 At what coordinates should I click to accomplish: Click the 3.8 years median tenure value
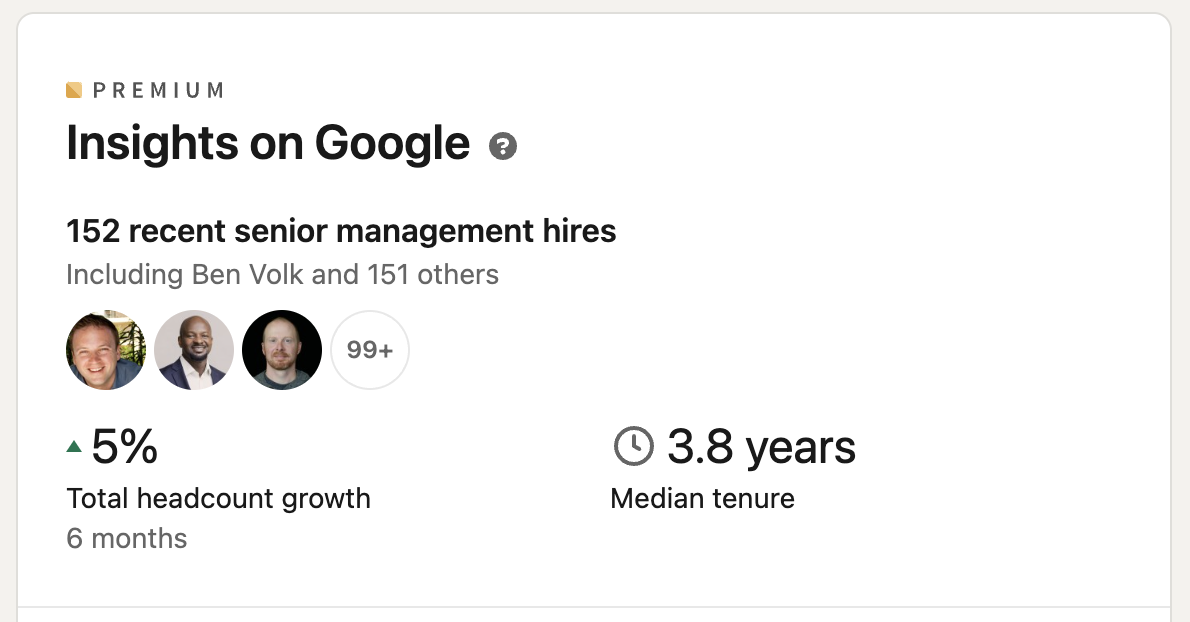tap(761, 446)
